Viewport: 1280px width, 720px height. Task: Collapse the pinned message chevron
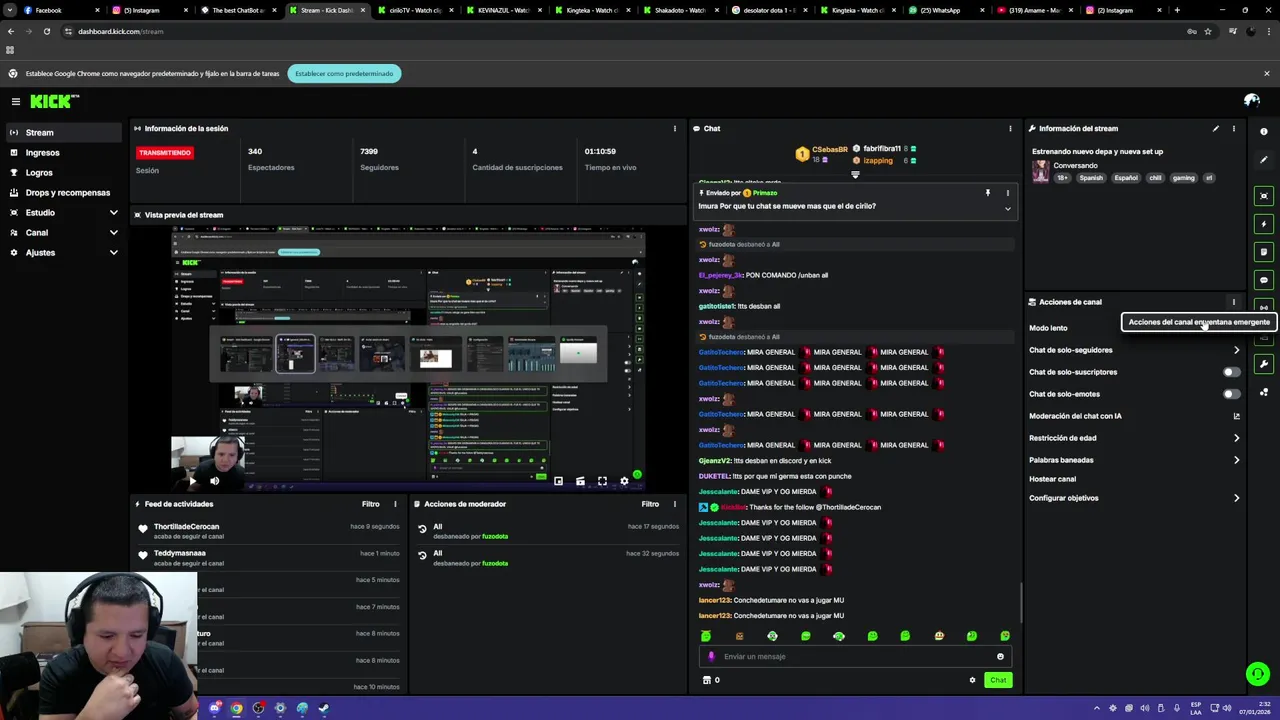pyautogui.click(x=1007, y=209)
